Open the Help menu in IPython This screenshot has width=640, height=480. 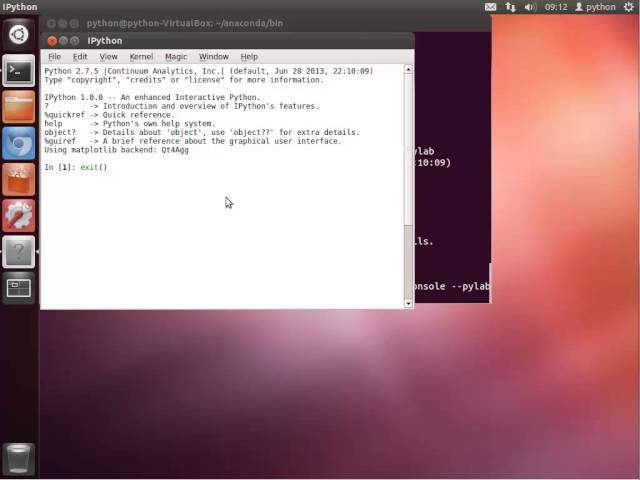coord(249,57)
